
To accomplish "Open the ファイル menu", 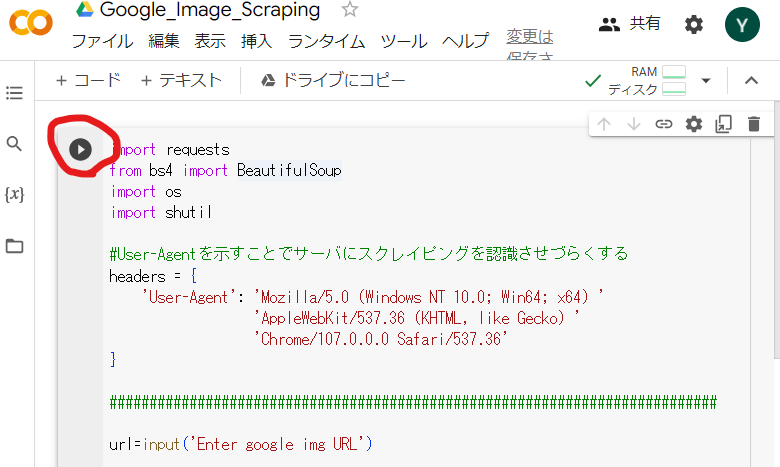I will coord(103,42).
